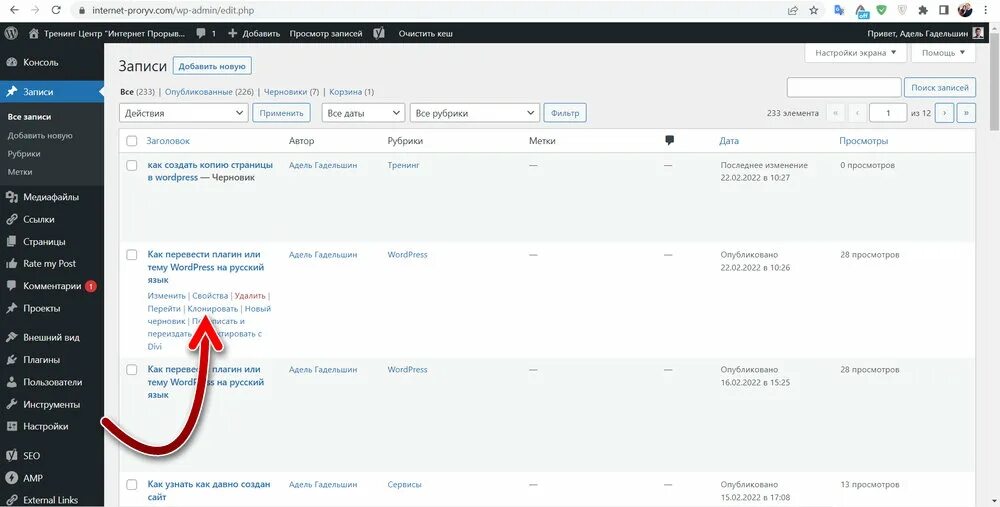Viewport: 1000px width, 507px height.
Task: Click Очистить кеш in admin bar
Action: (x=425, y=33)
